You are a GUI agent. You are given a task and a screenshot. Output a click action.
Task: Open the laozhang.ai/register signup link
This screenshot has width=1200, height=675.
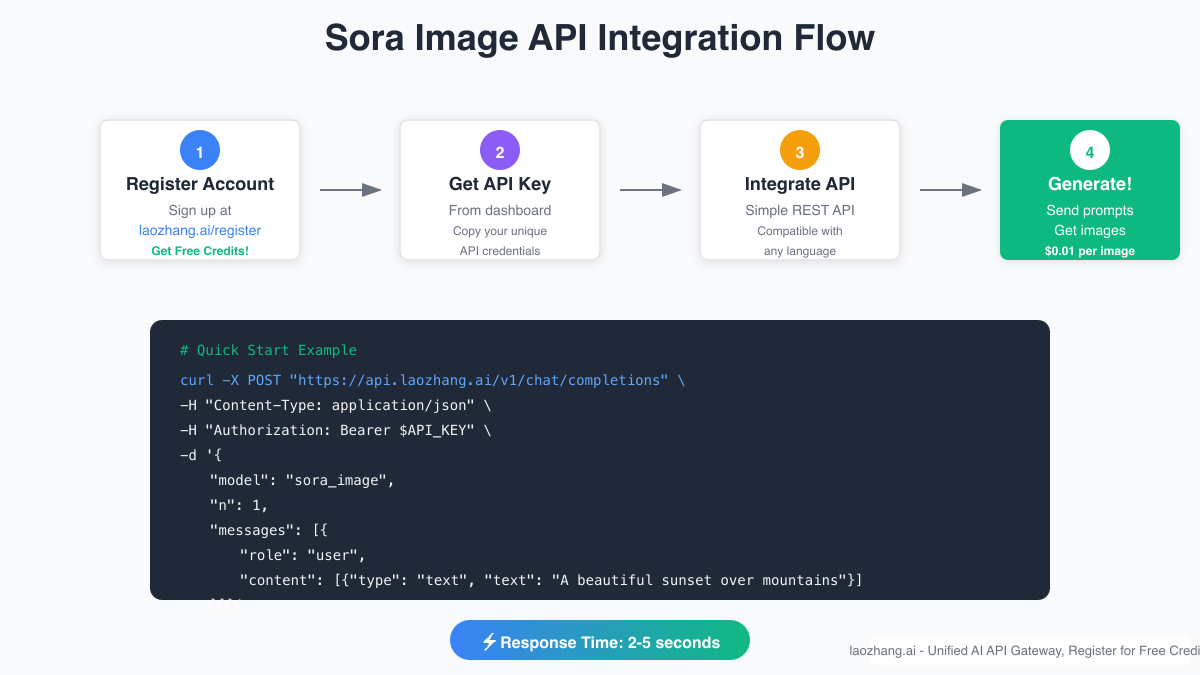tap(199, 230)
